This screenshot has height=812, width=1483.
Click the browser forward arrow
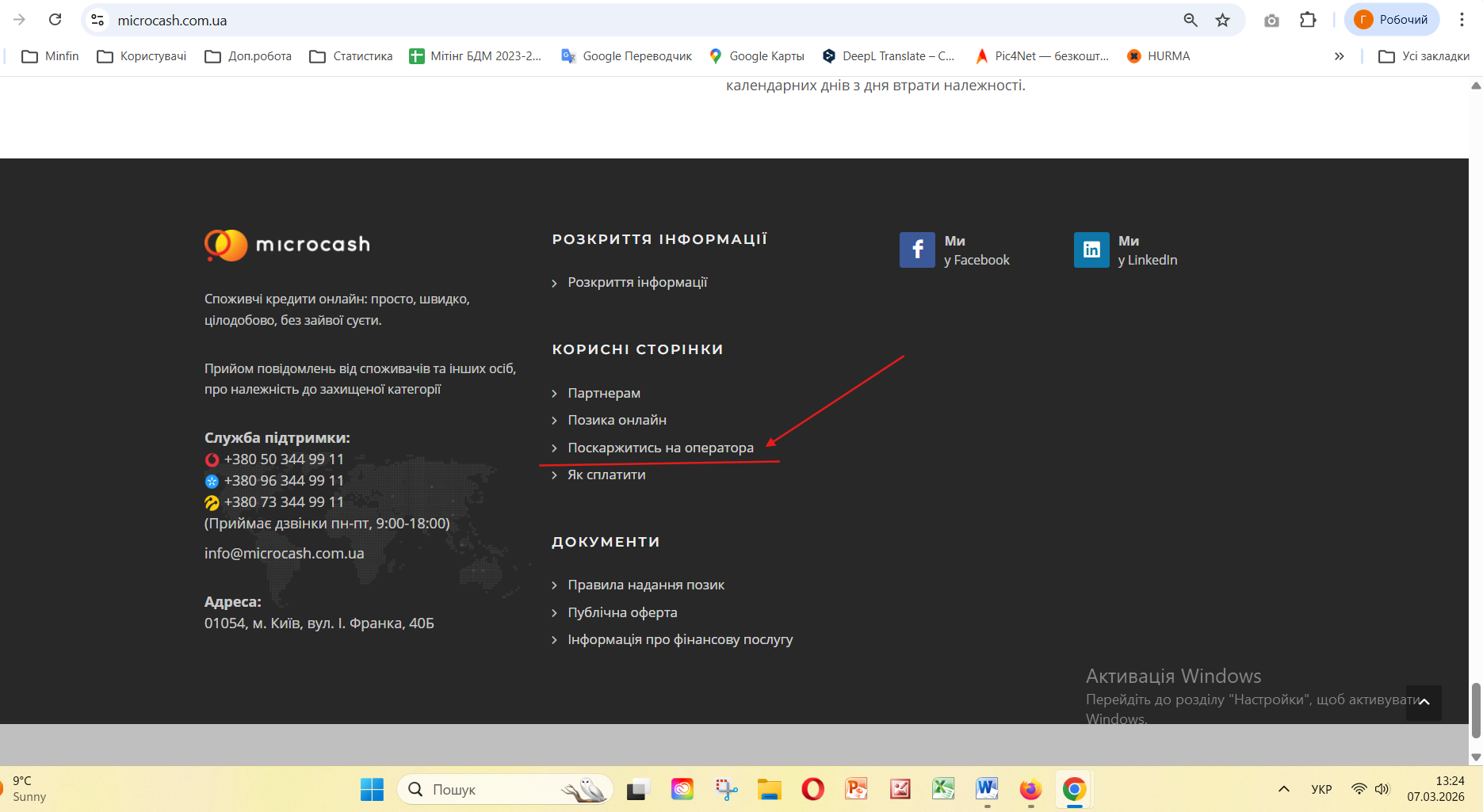coord(20,20)
